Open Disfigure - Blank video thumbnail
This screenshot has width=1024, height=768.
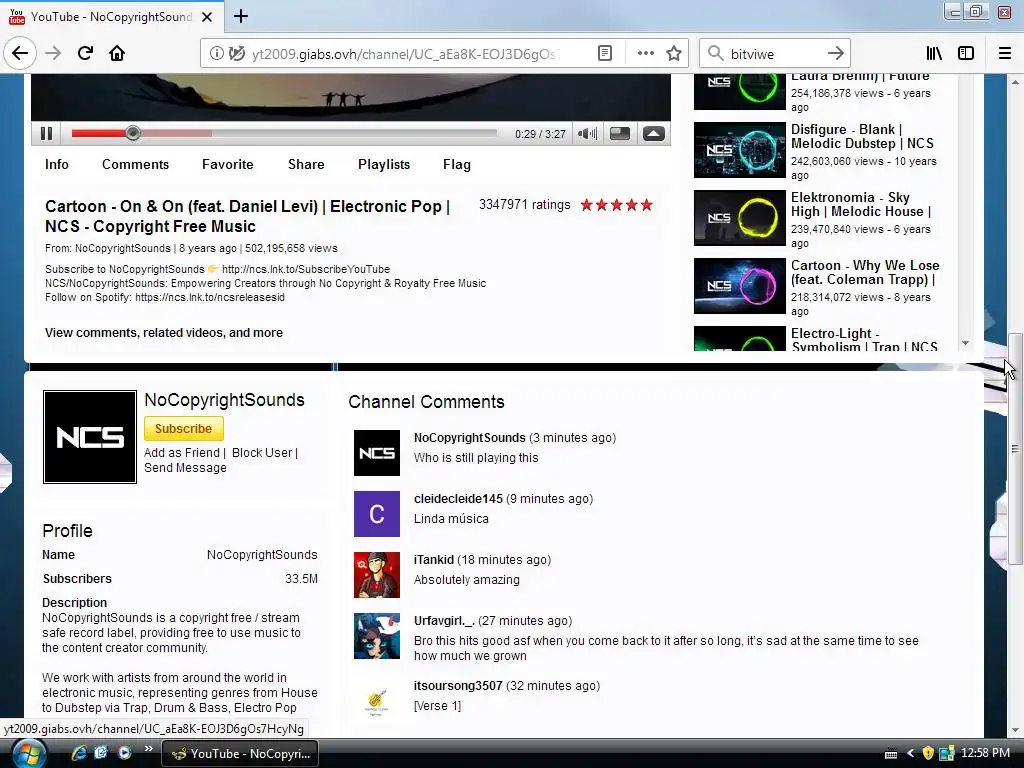tap(739, 150)
